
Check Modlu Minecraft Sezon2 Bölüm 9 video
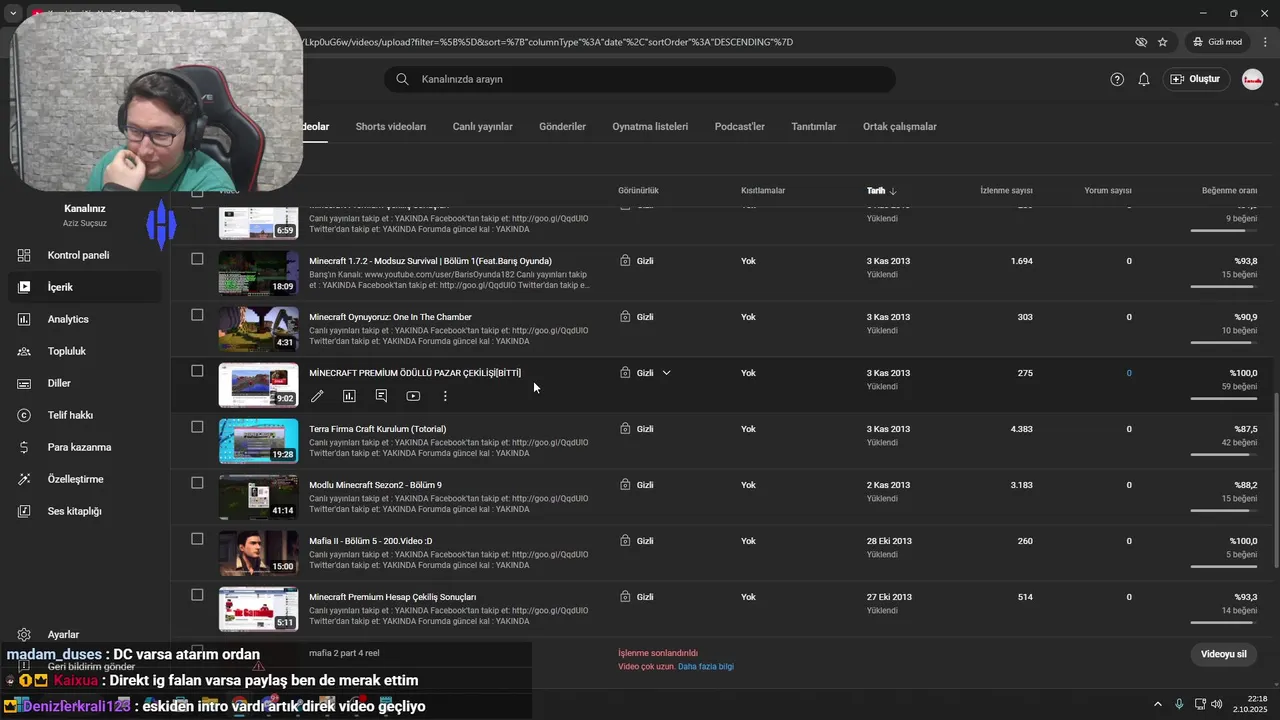197,483
